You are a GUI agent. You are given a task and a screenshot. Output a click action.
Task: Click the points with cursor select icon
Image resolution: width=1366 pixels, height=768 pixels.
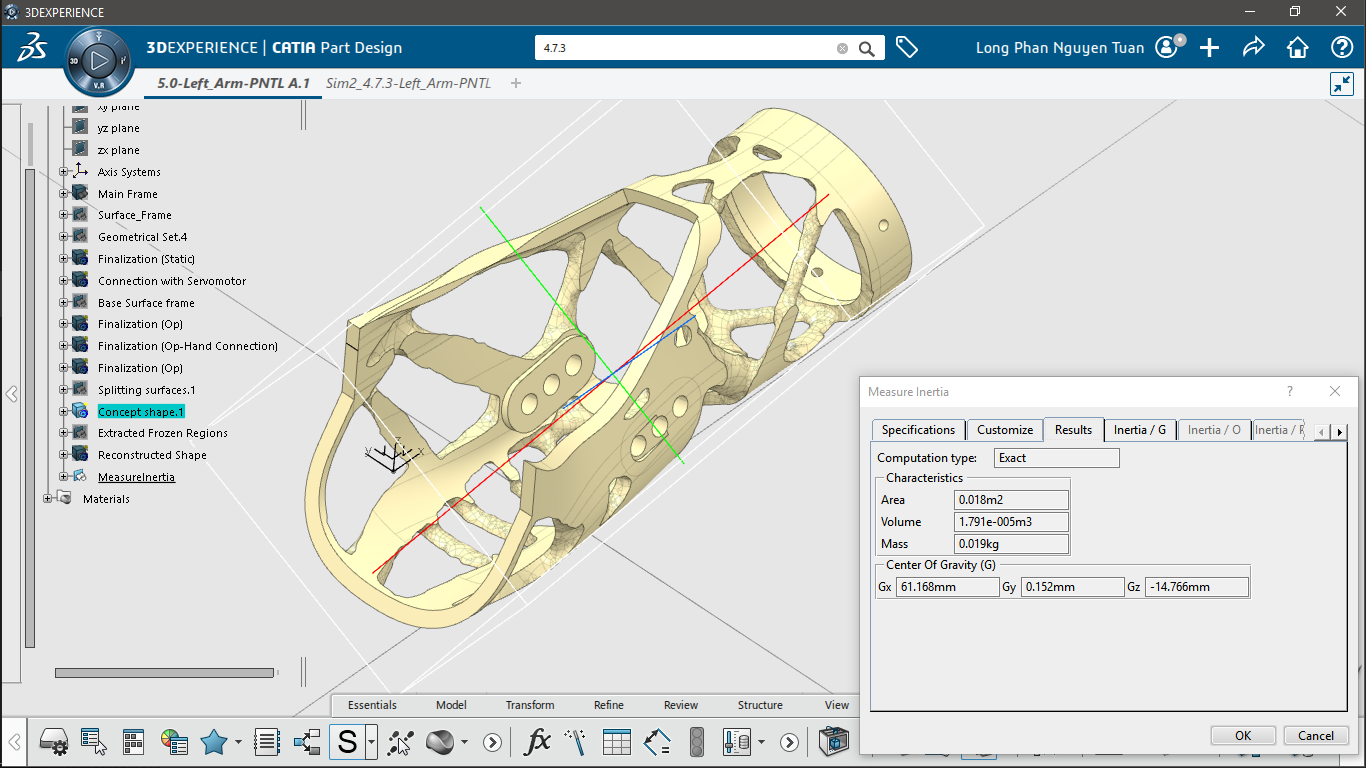point(401,742)
